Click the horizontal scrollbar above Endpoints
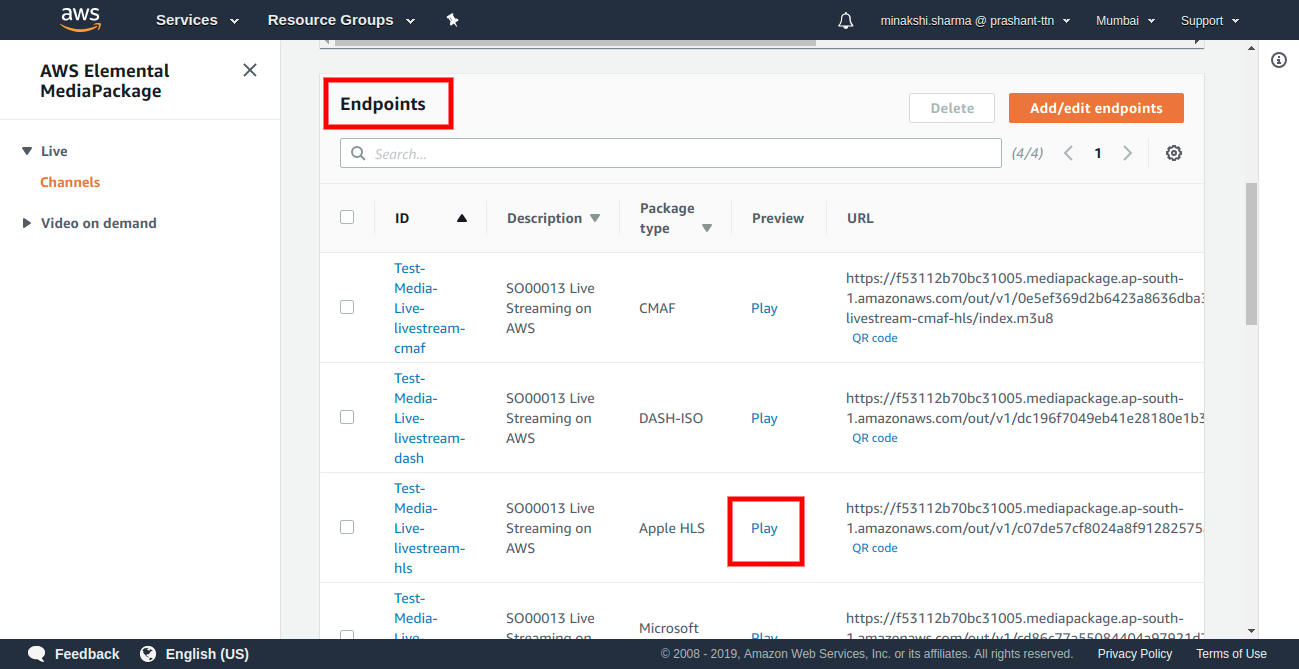This screenshot has height=669, width=1299. [575, 42]
